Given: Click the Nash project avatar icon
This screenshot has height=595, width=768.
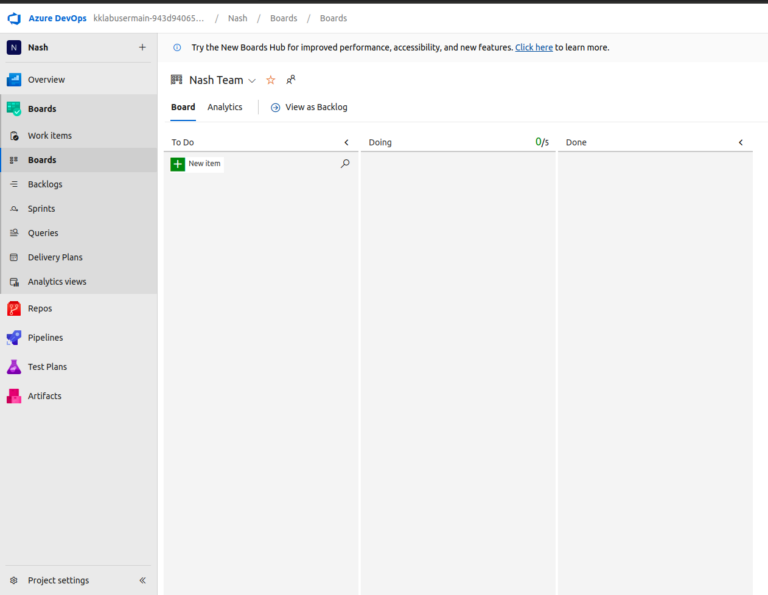Looking at the screenshot, I should (14, 48).
